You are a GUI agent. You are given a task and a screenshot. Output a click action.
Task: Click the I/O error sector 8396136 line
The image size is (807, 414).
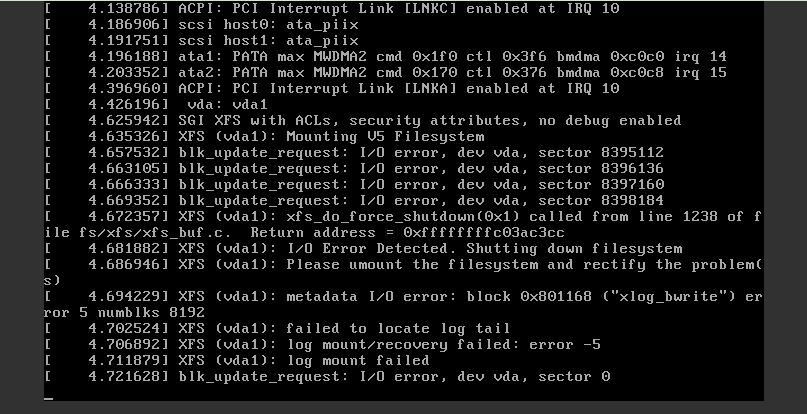354,168
